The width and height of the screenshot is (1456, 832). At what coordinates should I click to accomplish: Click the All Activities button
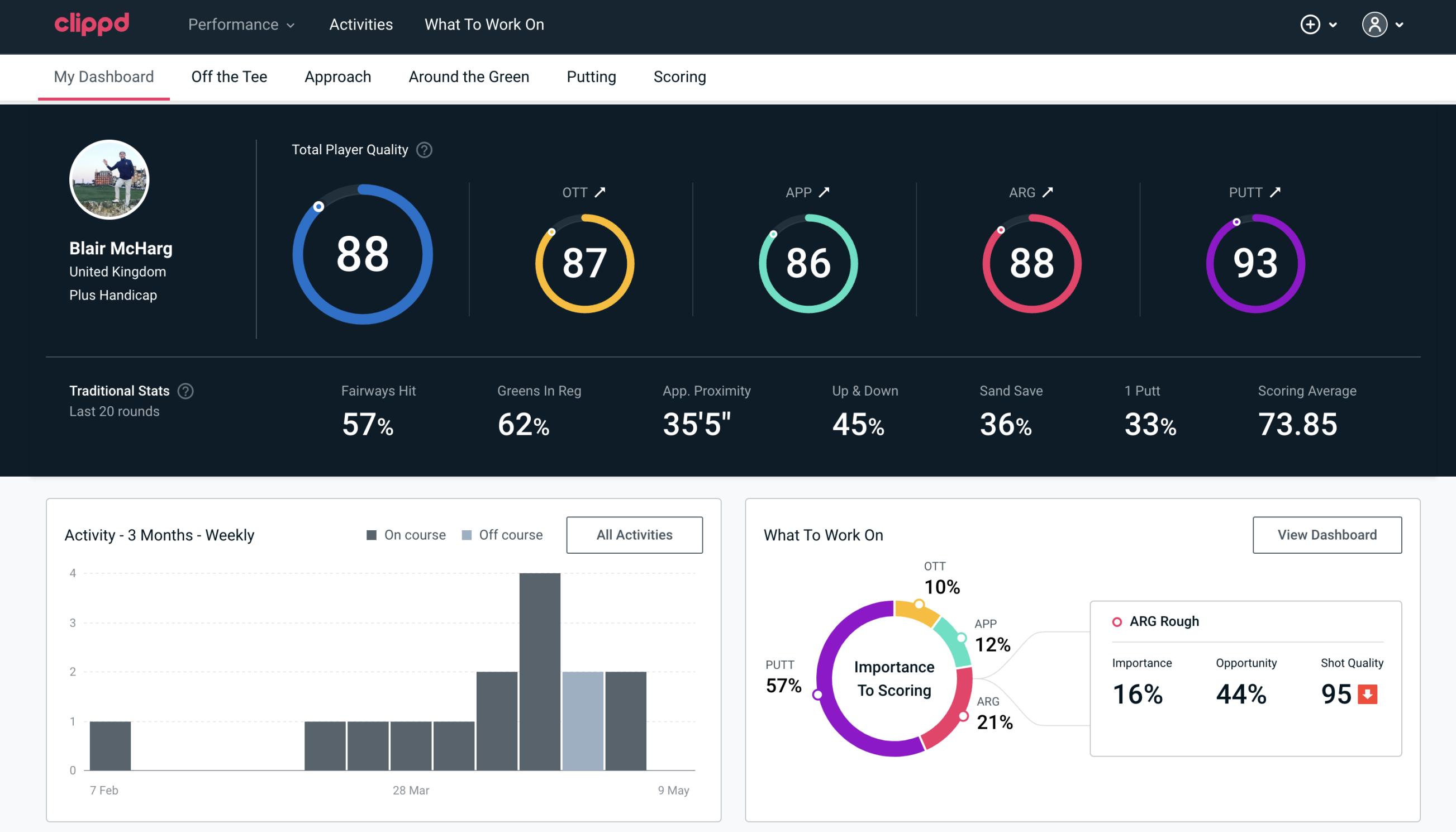point(634,534)
